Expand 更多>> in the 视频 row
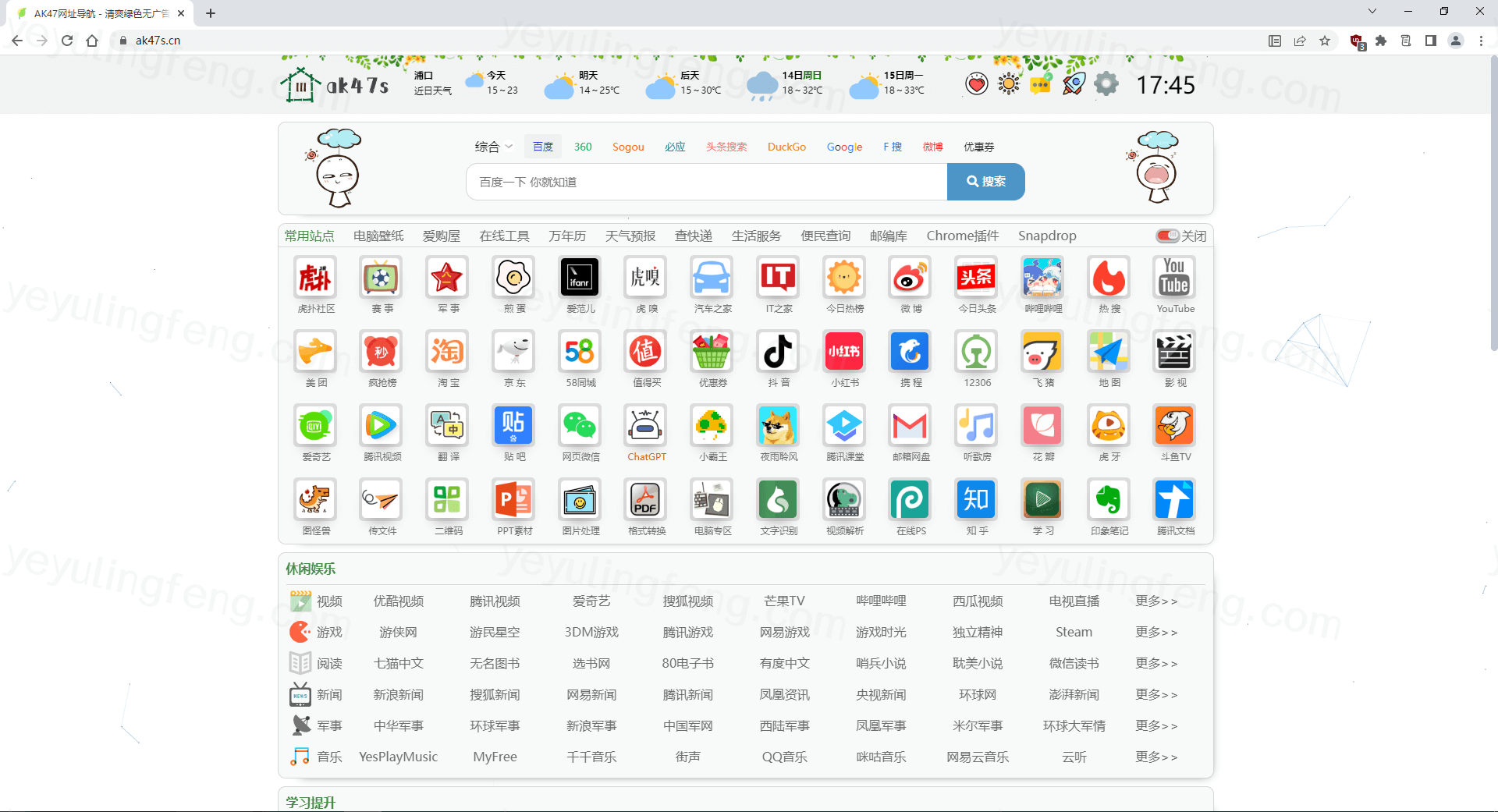 [1156, 601]
